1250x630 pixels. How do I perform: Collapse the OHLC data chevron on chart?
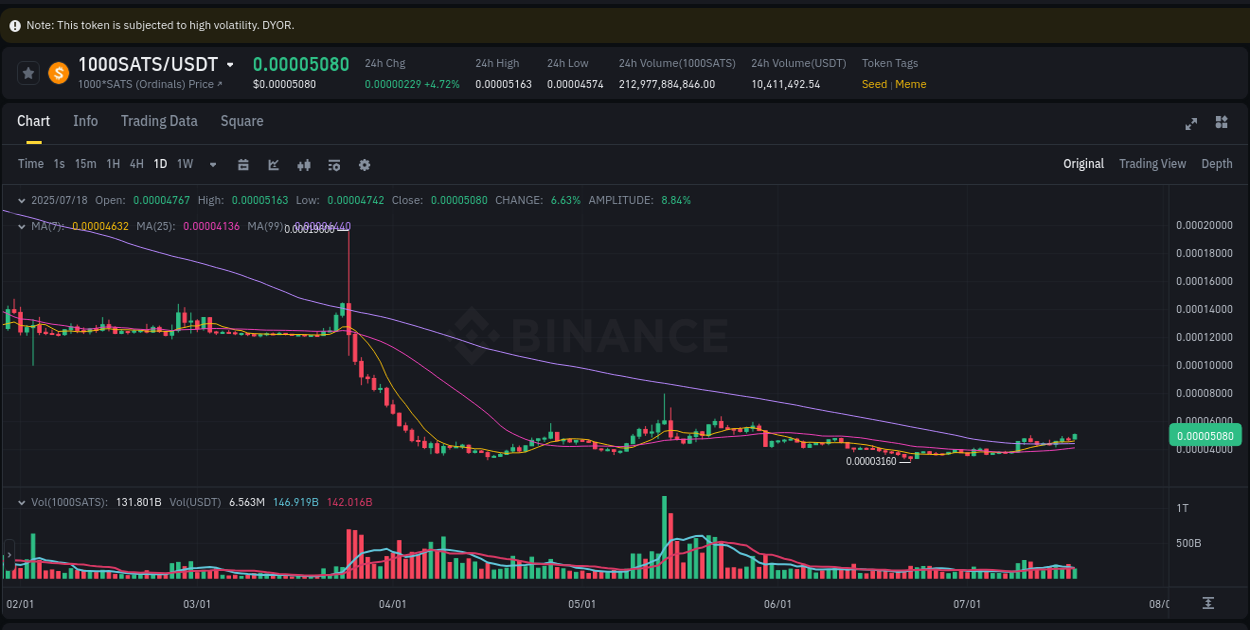[21, 199]
